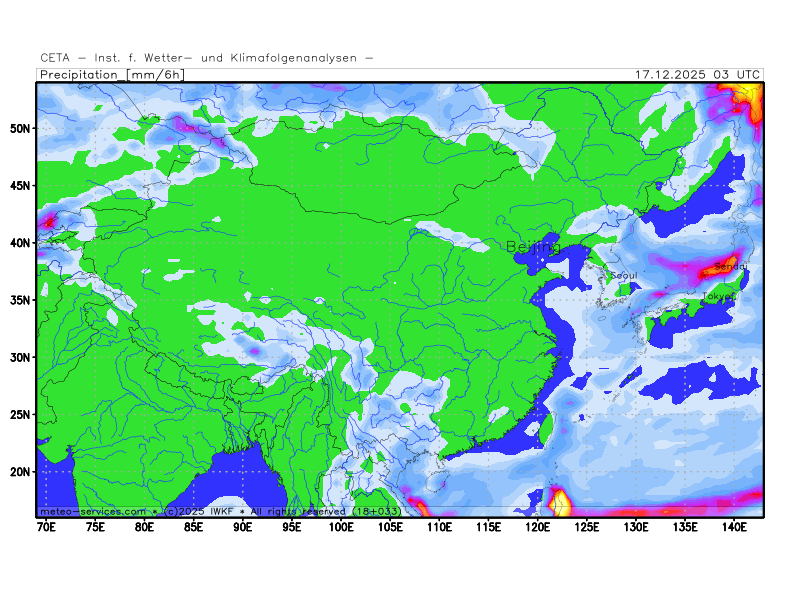Image resolution: width=800 pixels, height=600 pixels.
Task: Click the 50N latitude label
Action: (19, 129)
